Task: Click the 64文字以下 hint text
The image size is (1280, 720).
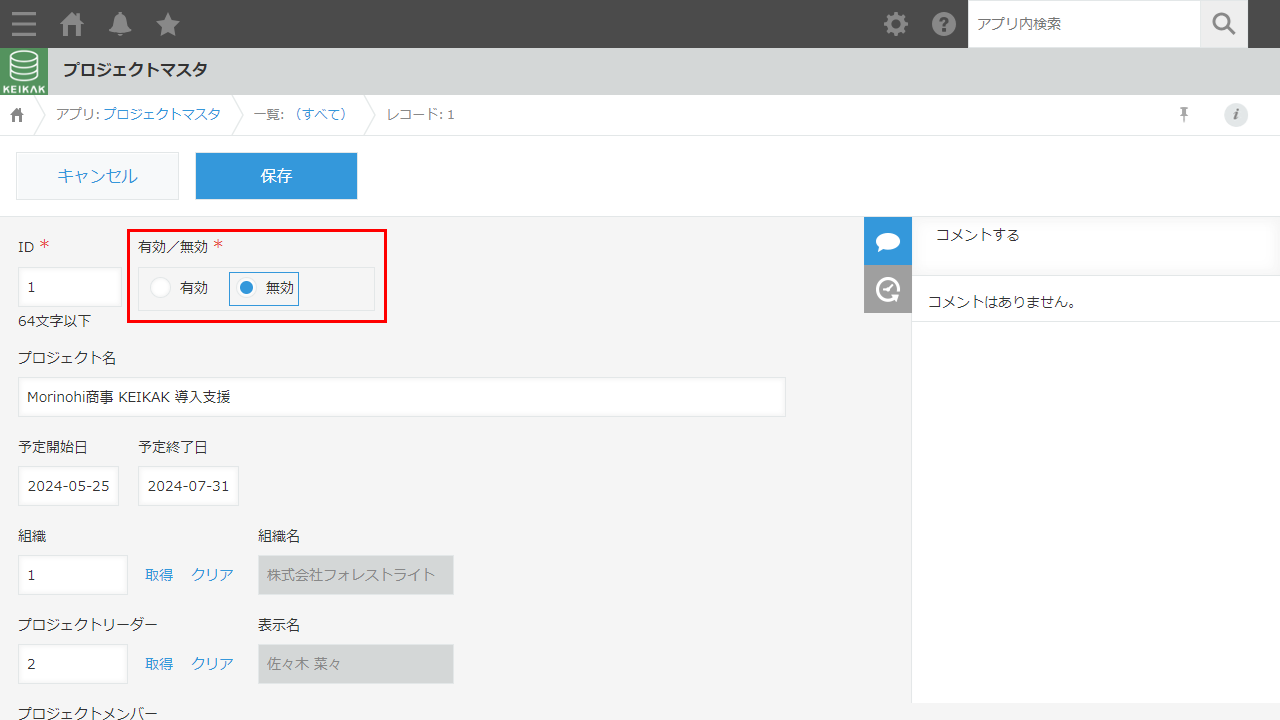Action: (x=54, y=321)
